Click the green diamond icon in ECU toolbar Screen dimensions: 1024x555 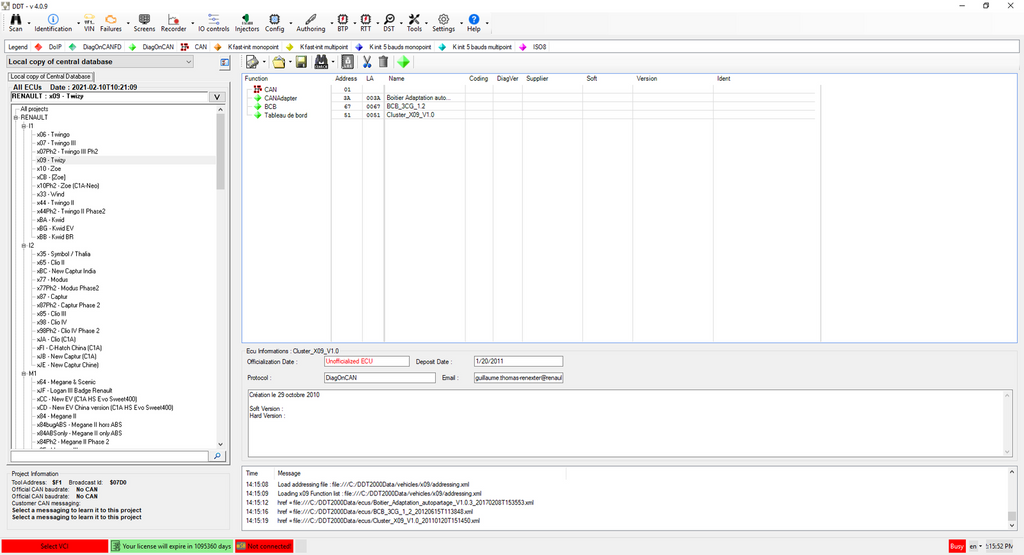(x=404, y=62)
